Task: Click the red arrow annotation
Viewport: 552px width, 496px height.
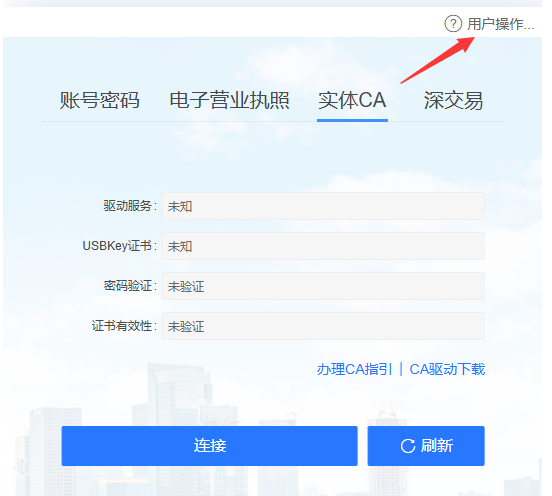Action: click(438, 59)
